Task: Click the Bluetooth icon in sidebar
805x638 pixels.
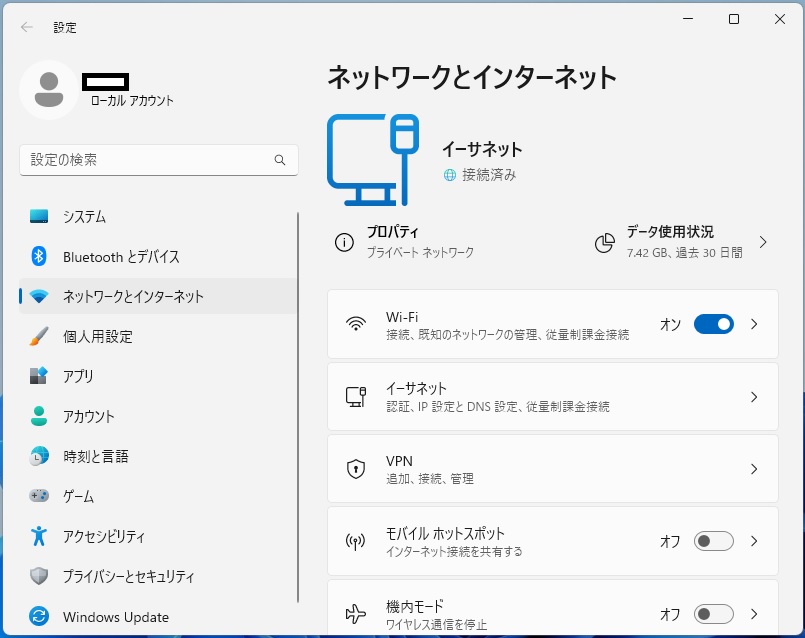Action: pos(39,256)
